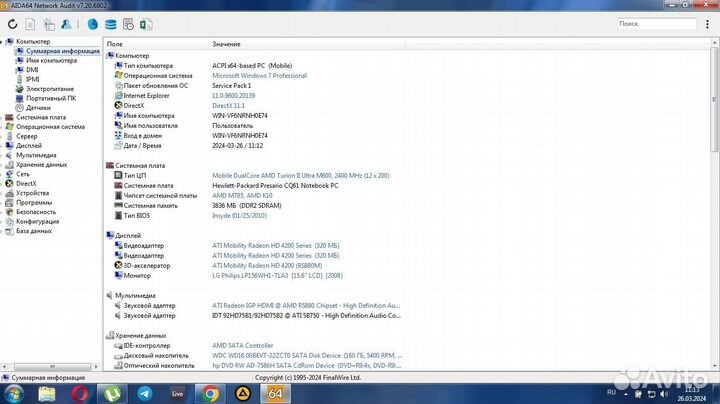Expand the Системная плата tree node
Screen dimensions: 720x404
point(2,118)
